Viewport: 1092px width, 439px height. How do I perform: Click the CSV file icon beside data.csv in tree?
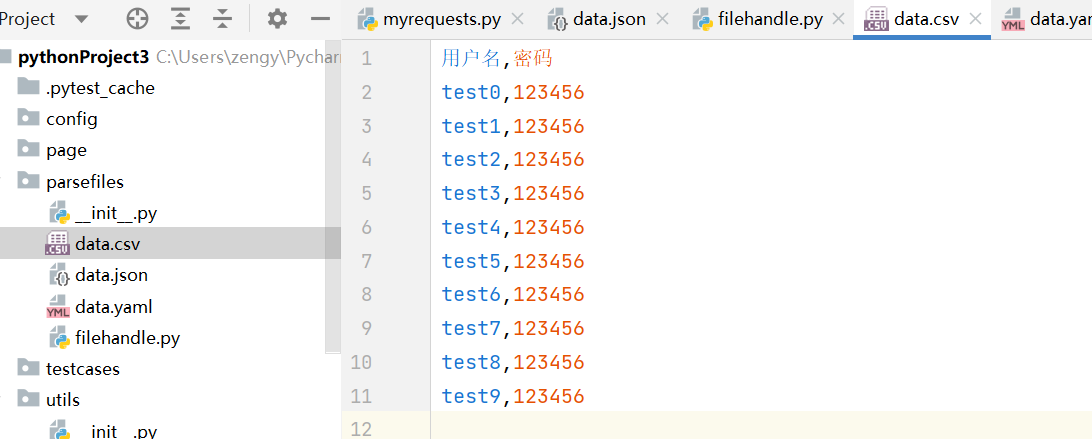tap(58, 244)
